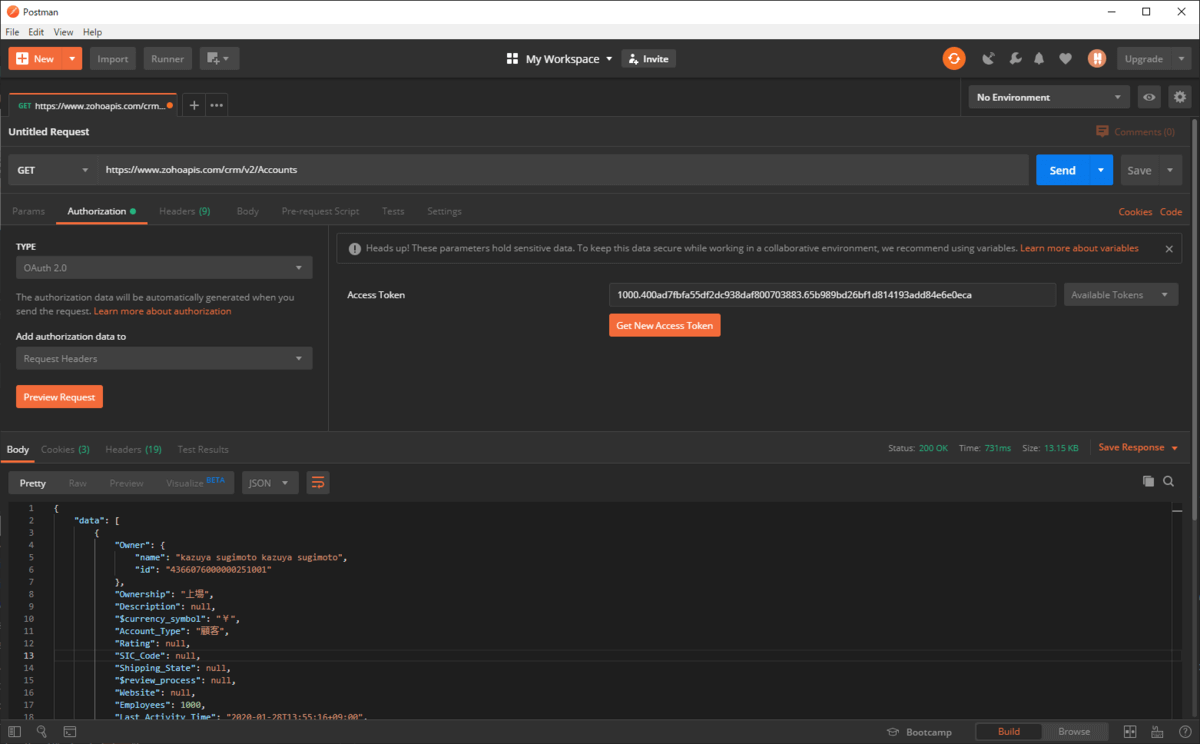Click Get New Access Token
1200x744 pixels.
665,325
